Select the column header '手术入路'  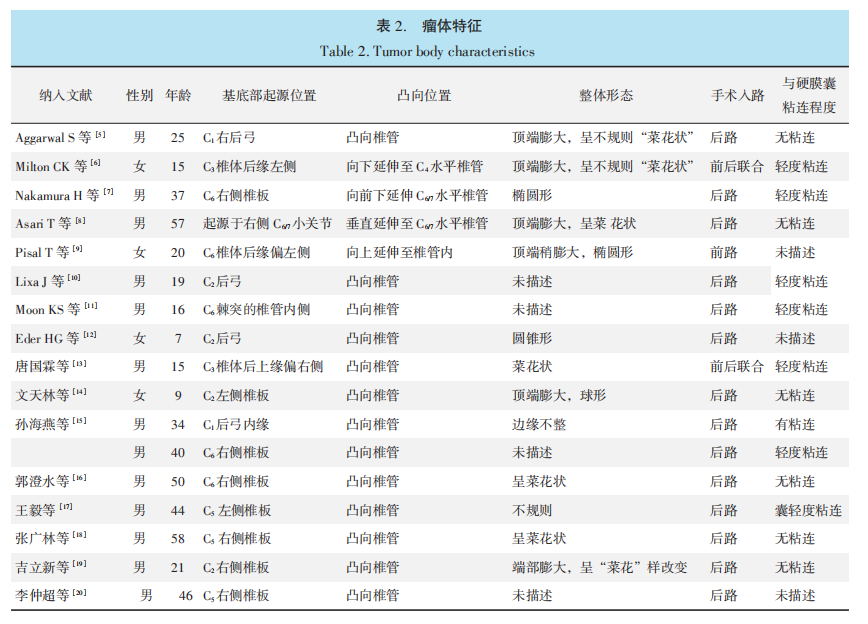(737, 95)
